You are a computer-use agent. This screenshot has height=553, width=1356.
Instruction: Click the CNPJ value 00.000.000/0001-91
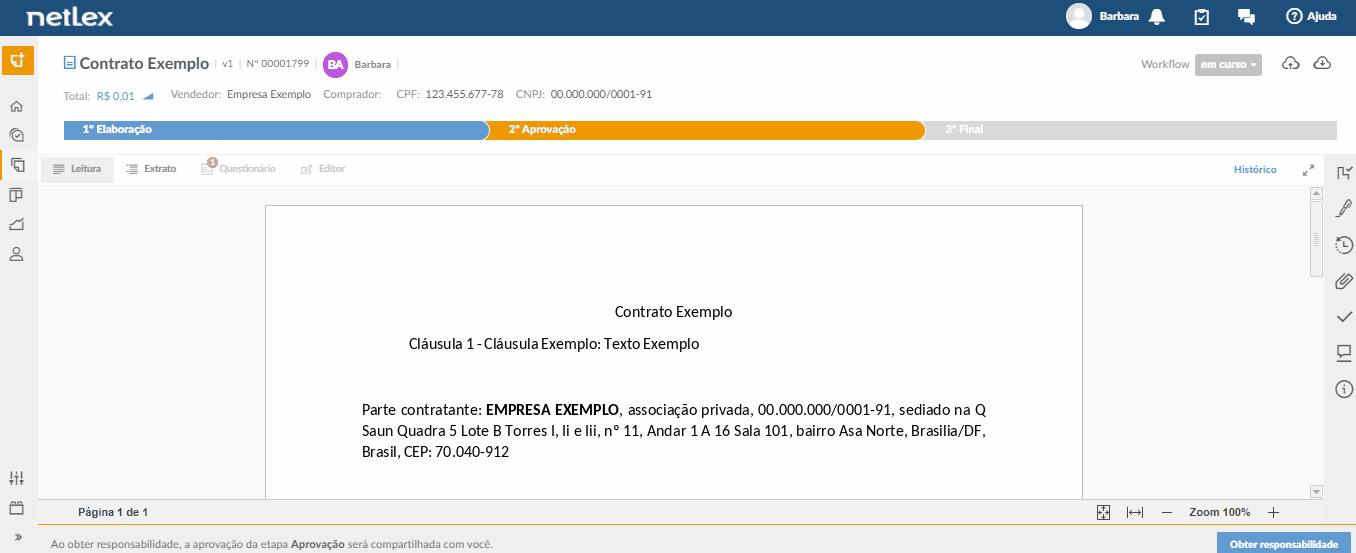pyautogui.click(x=601, y=95)
